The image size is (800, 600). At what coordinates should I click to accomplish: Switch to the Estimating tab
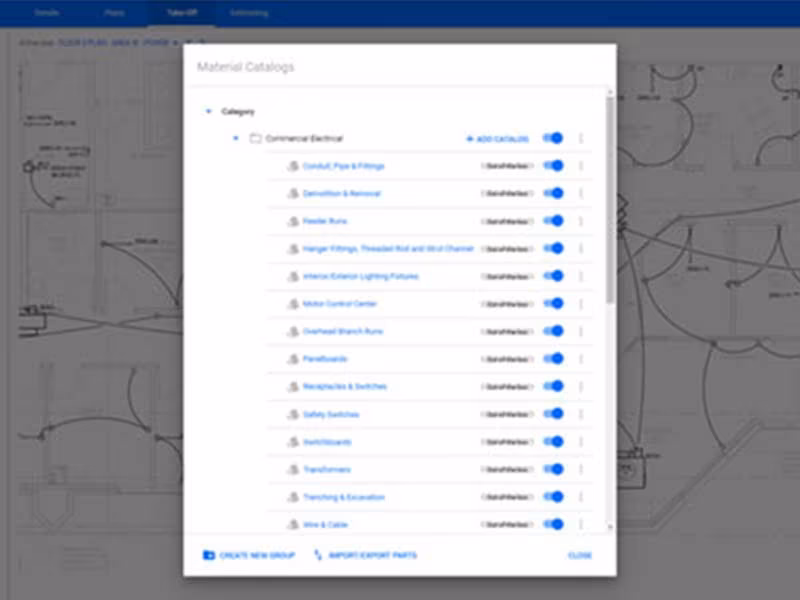(x=249, y=13)
